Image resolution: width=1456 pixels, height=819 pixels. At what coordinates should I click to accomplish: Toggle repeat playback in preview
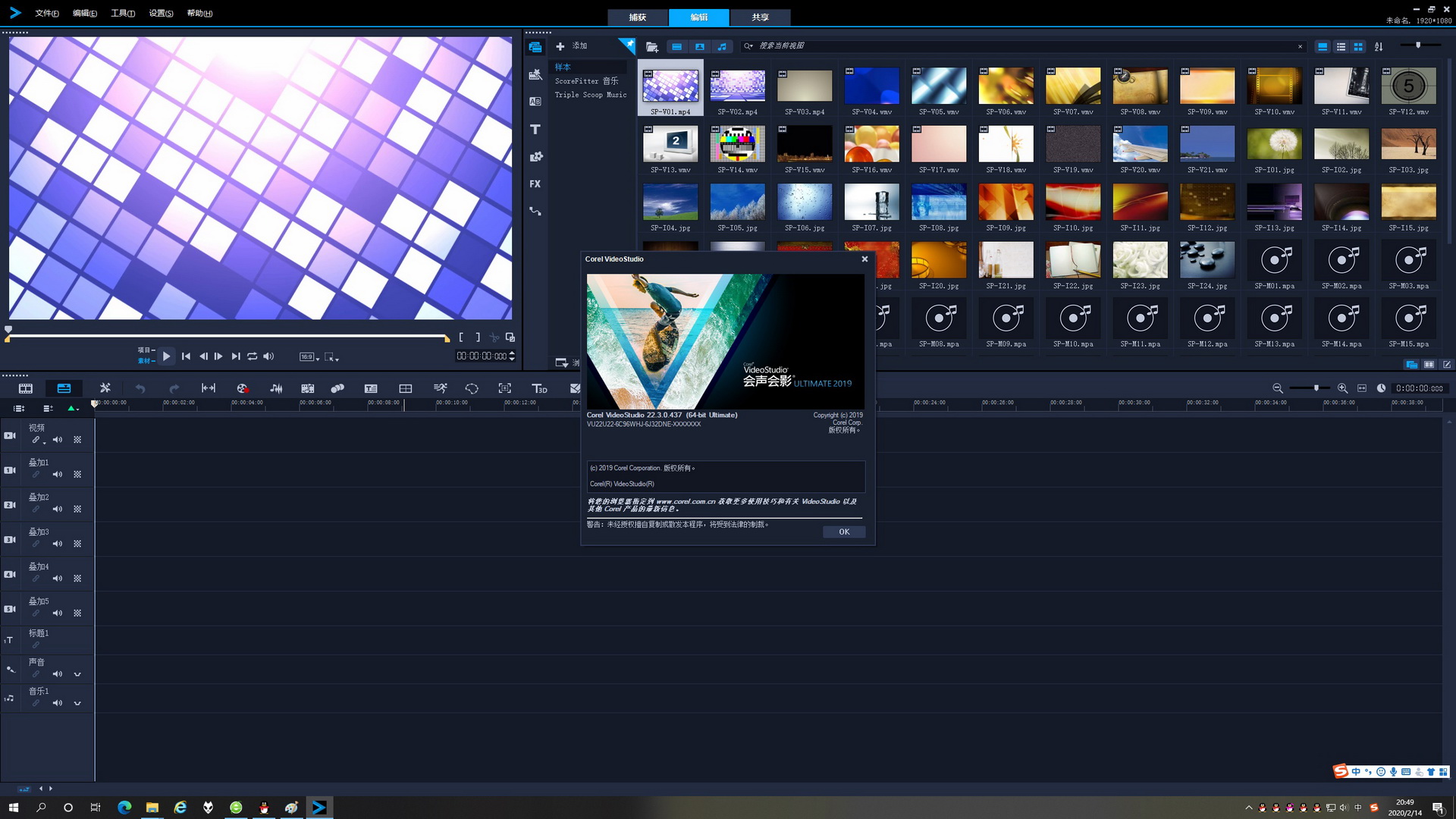pyautogui.click(x=253, y=356)
